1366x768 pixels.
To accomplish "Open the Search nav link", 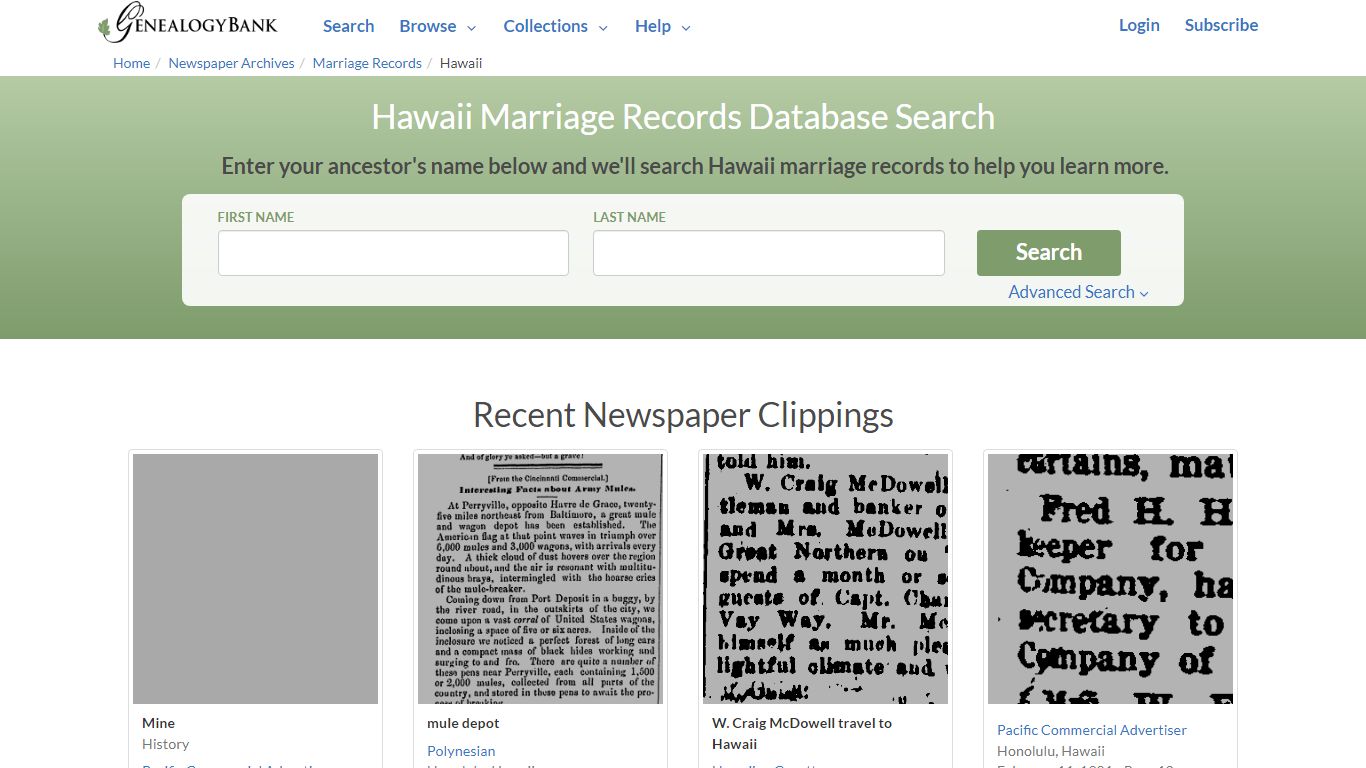I will coord(348,26).
